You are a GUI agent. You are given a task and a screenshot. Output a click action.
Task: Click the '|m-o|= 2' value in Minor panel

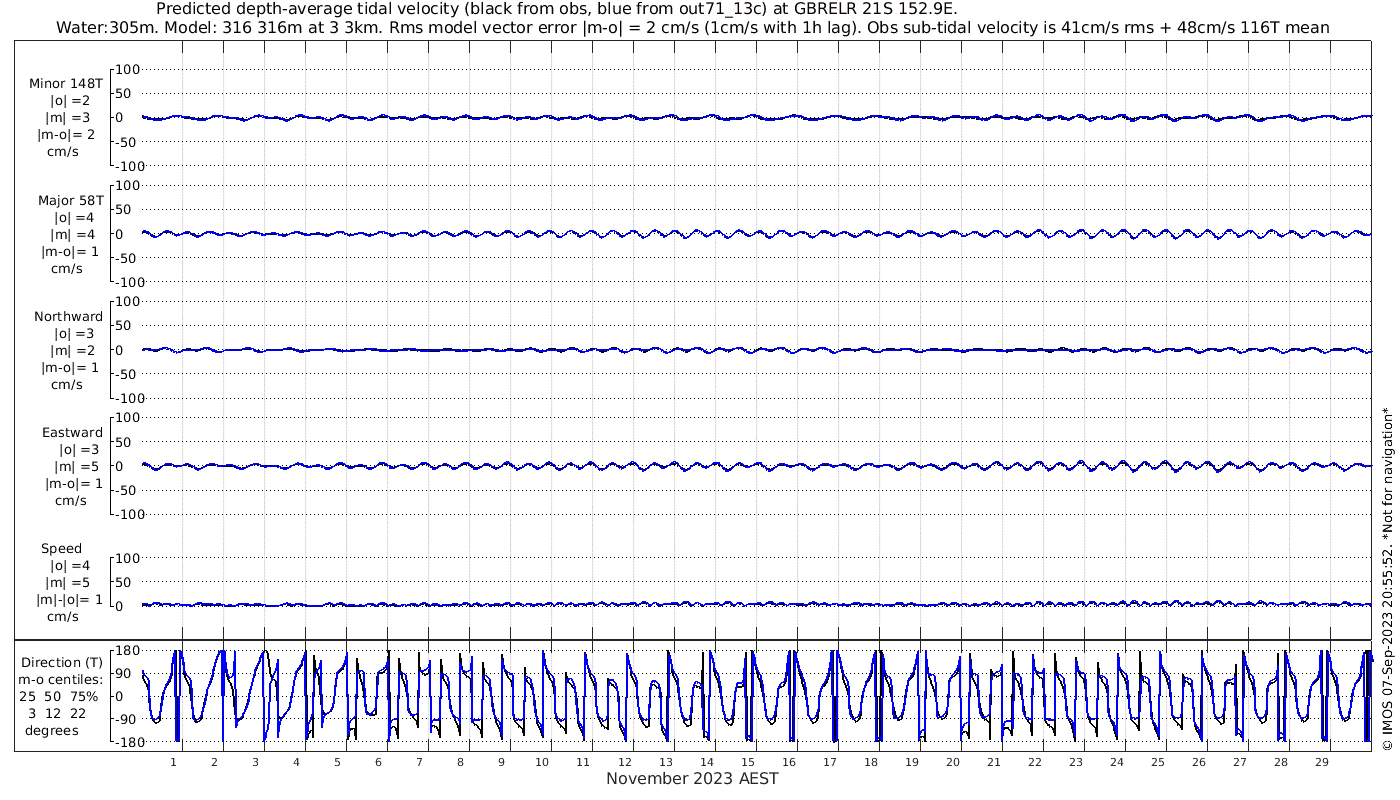point(67,135)
